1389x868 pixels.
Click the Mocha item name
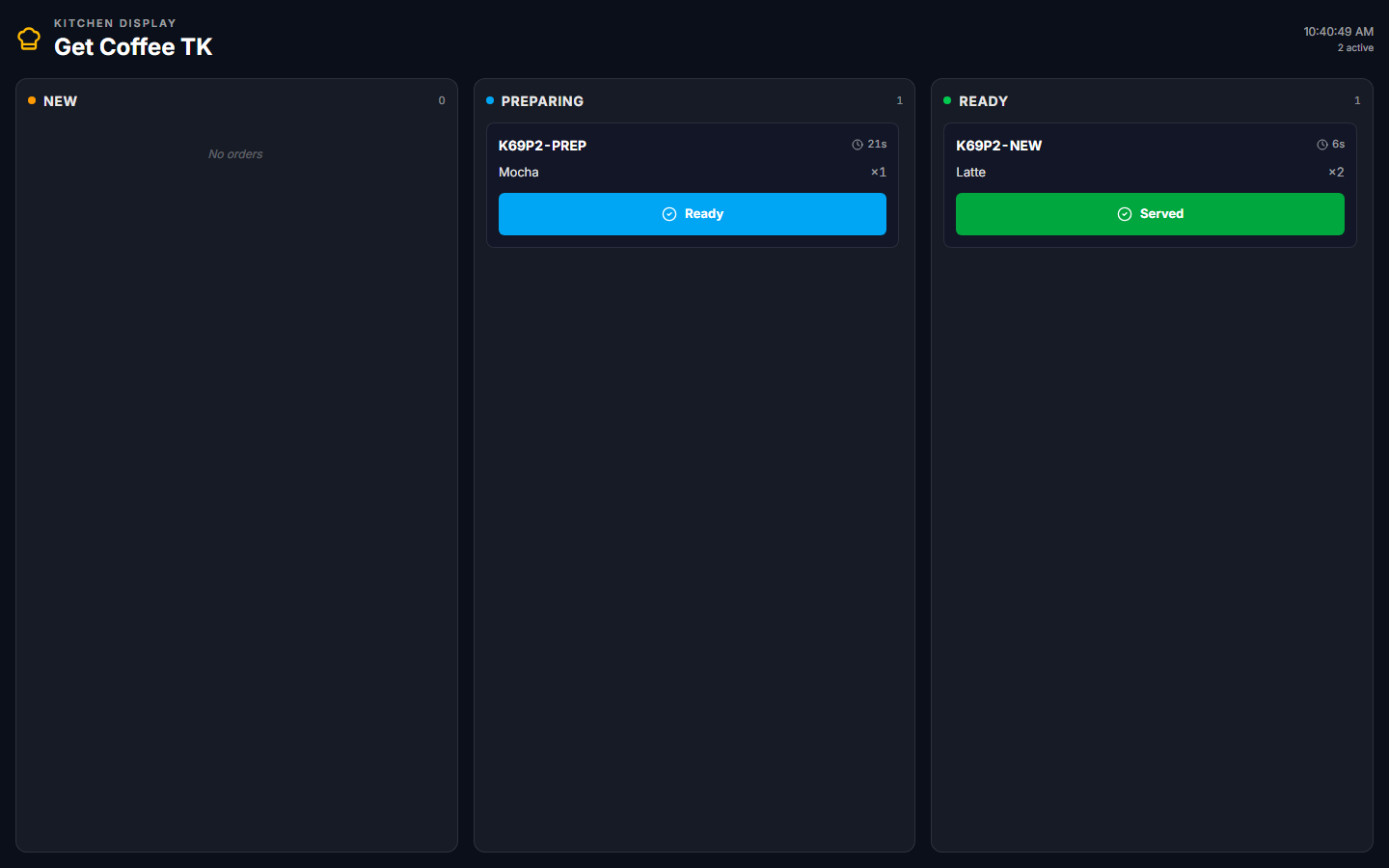tap(519, 173)
